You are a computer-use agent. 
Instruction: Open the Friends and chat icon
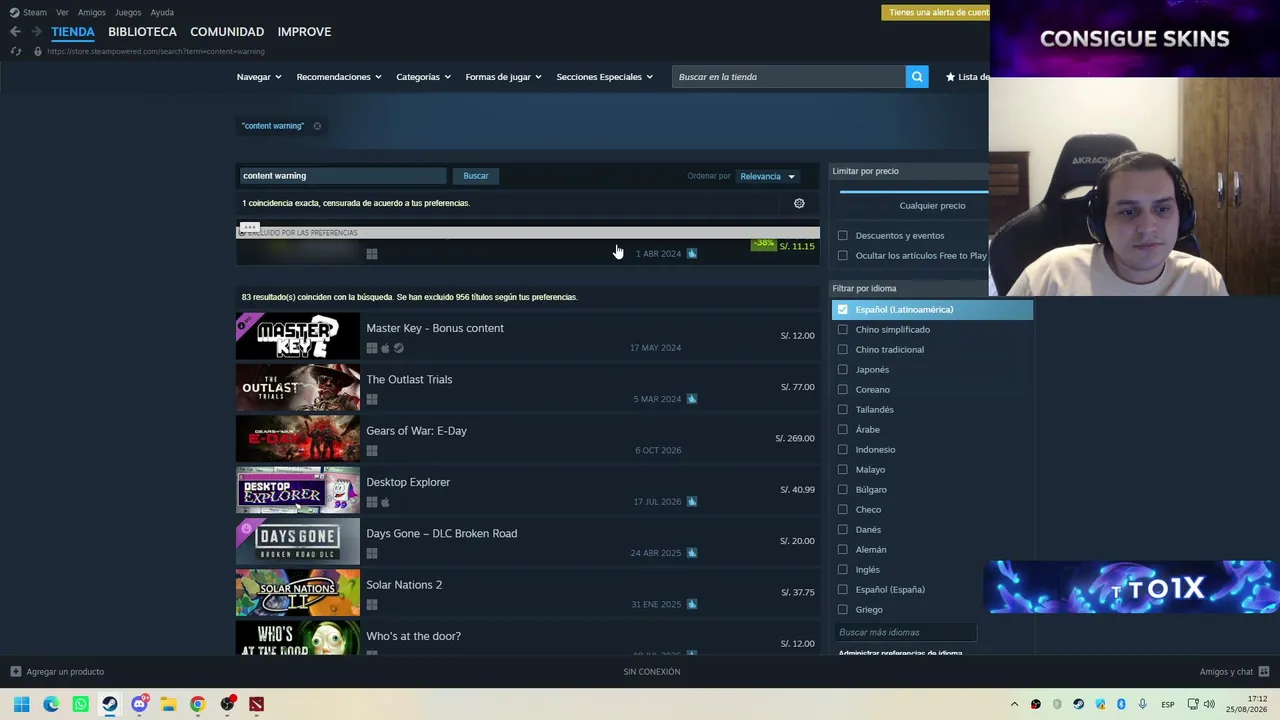1264,672
